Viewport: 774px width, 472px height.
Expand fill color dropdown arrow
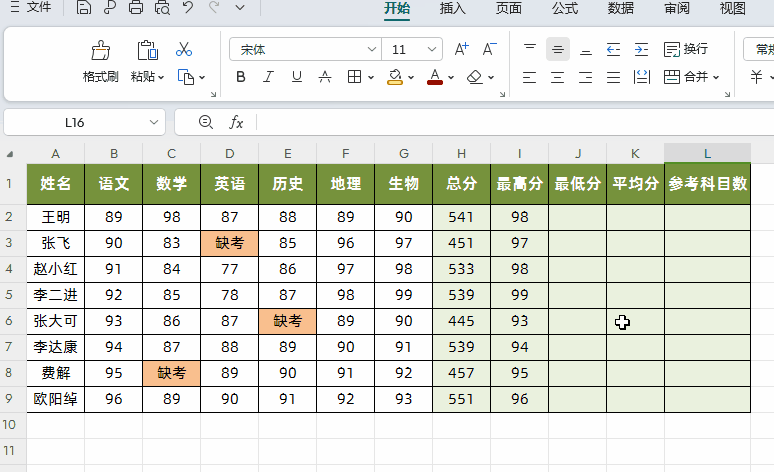point(411,78)
